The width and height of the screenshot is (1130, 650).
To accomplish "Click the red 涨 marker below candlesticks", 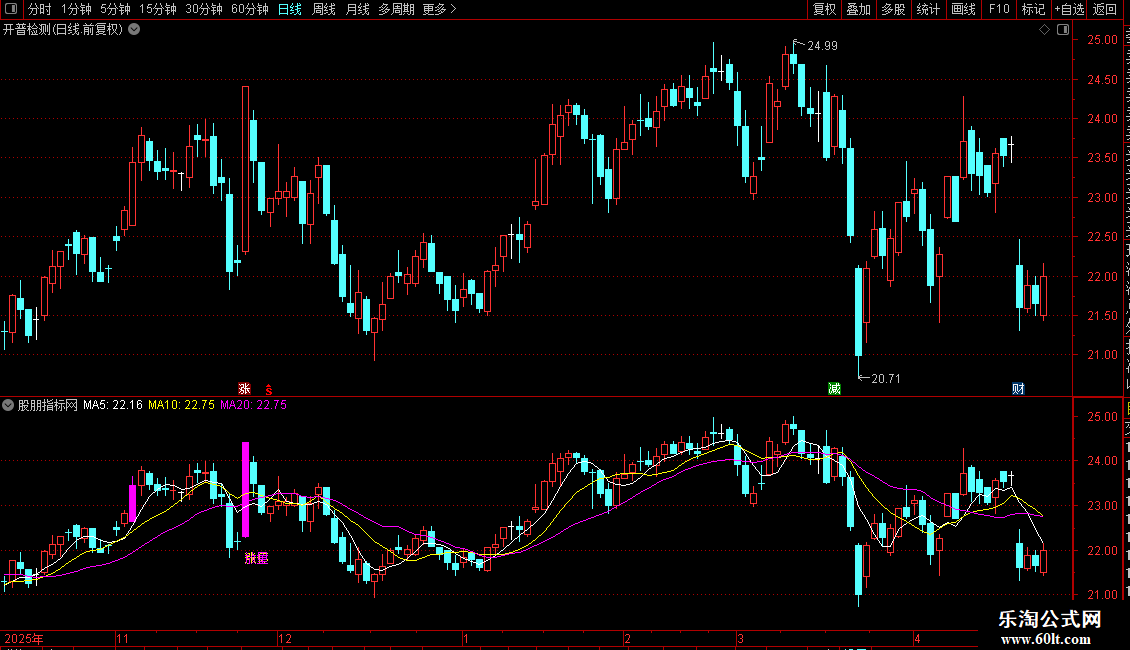I will coord(244,388).
